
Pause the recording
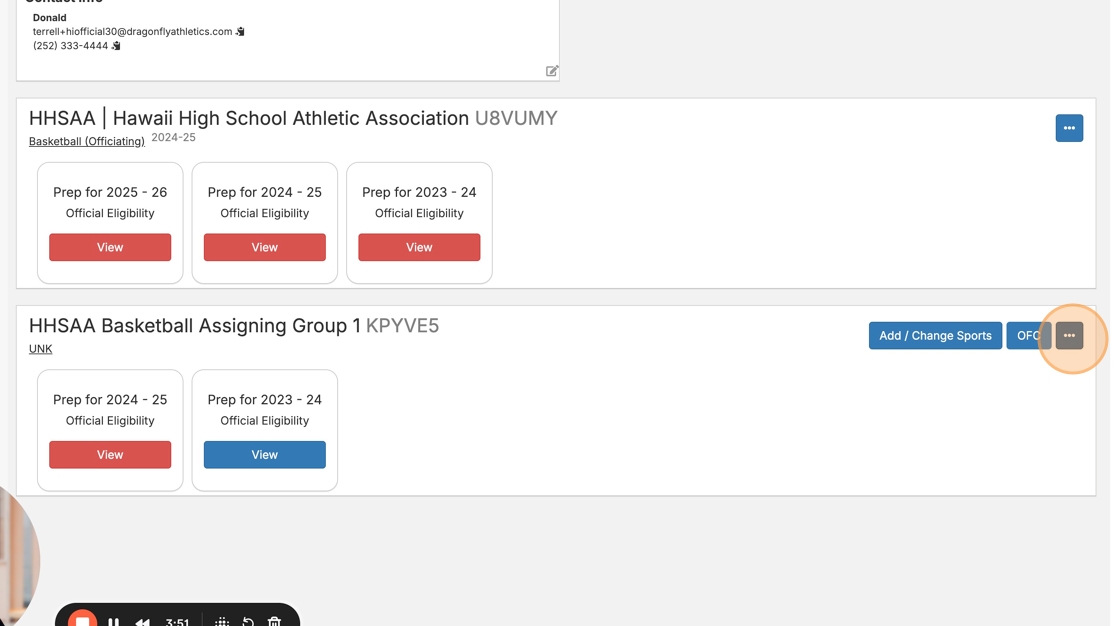(x=114, y=621)
